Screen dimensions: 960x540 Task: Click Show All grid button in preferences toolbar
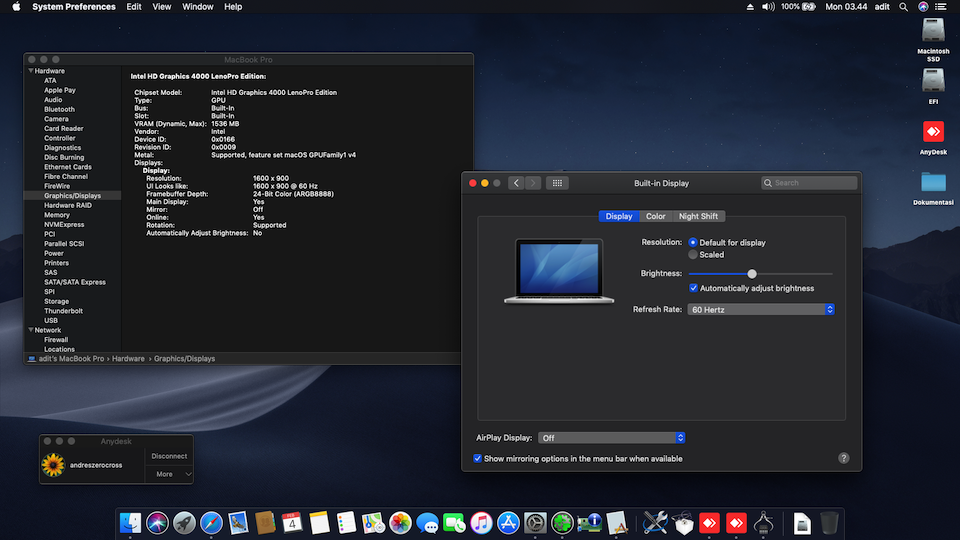tap(557, 183)
